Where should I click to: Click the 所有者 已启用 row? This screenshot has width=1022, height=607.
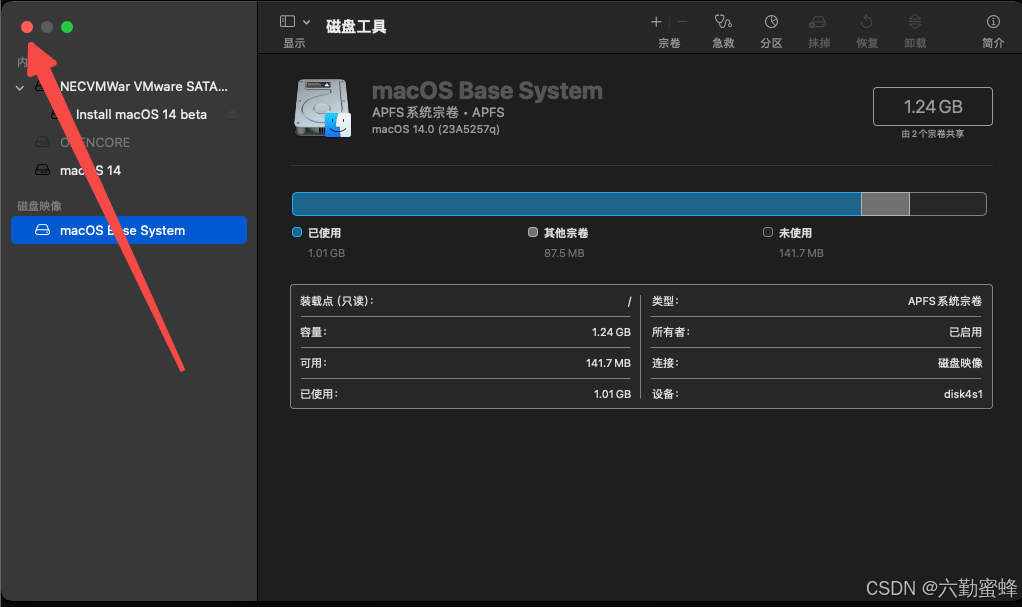(817, 332)
